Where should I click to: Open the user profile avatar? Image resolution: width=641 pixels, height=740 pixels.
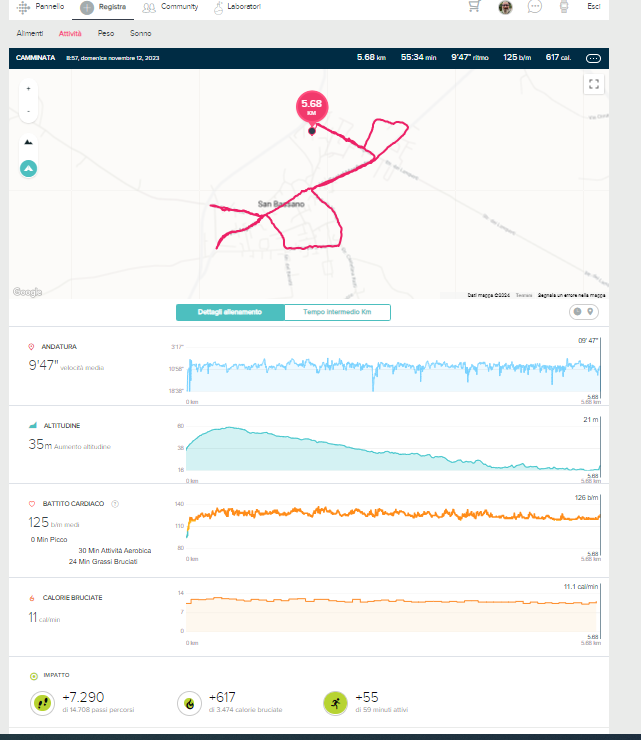point(505,7)
